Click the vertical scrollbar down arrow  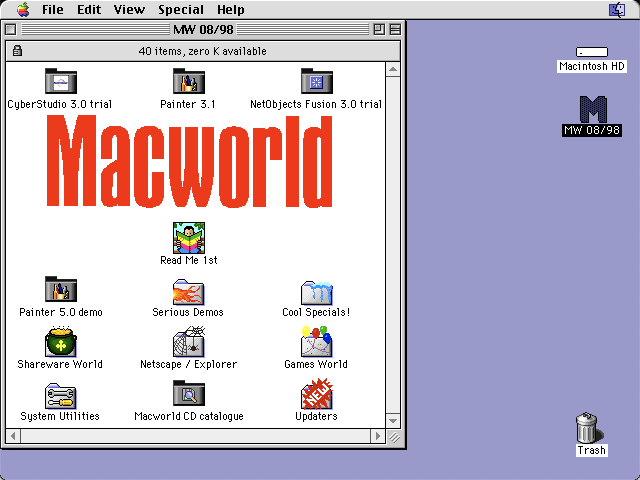click(393, 421)
